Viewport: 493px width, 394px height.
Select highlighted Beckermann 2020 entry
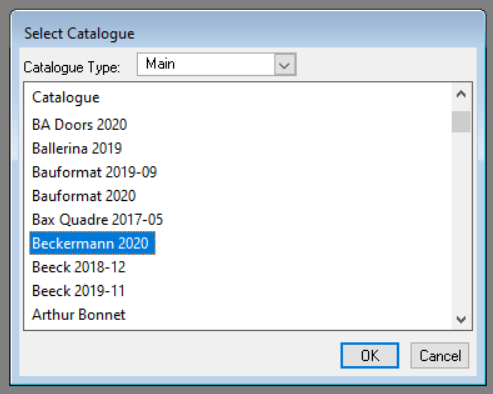click(x=92, y=243)
